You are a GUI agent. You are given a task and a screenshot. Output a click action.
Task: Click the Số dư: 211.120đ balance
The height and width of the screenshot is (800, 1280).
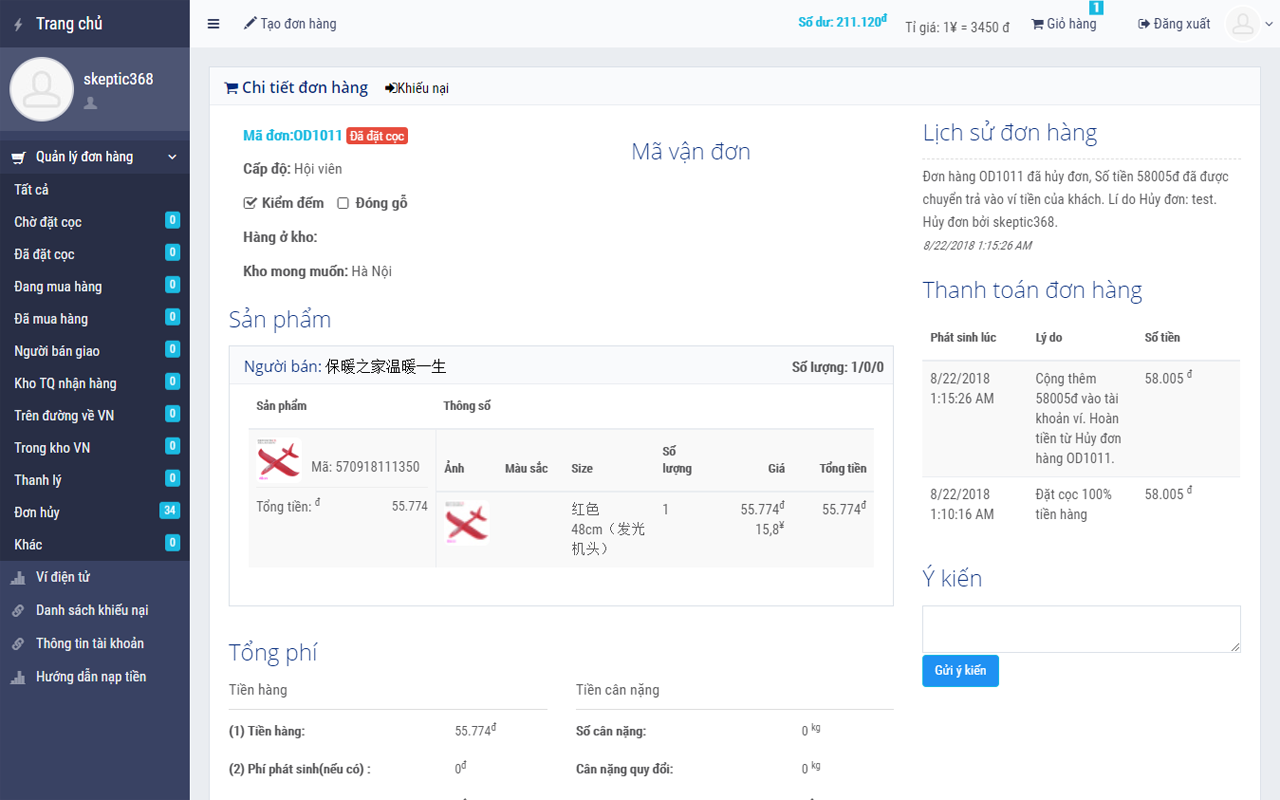click(842, 22)
